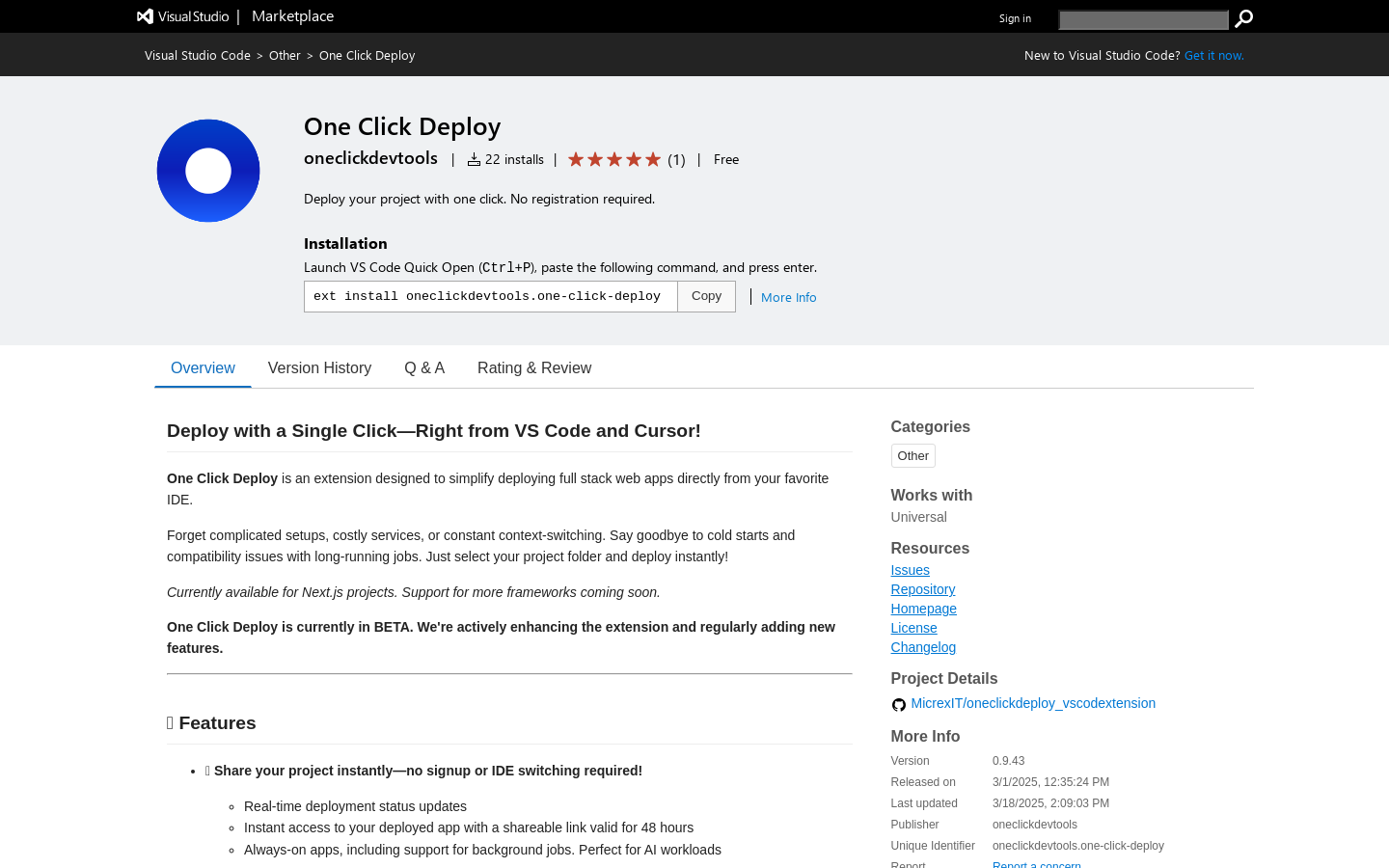Viewport: 1389px width, 868px height.
Task: Click the installs download icon
Action: [474, 159]
